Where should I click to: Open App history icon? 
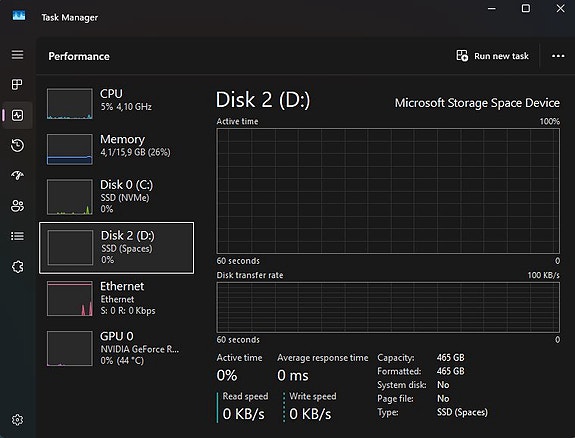tap(17, 145)
